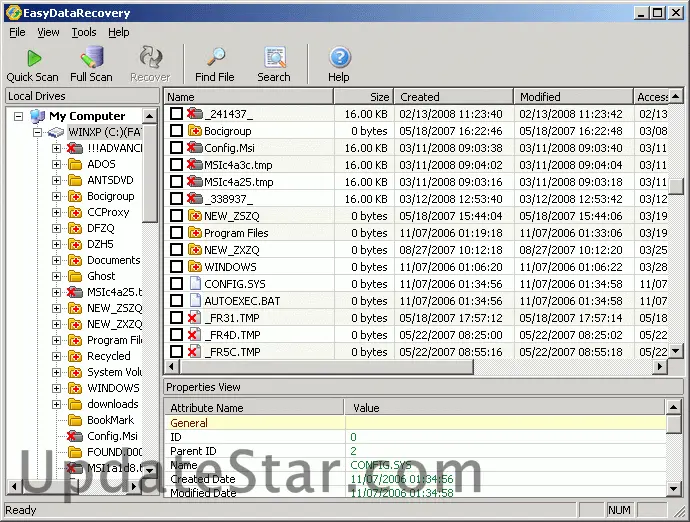Open Help from the toolbar

[339, 65]
